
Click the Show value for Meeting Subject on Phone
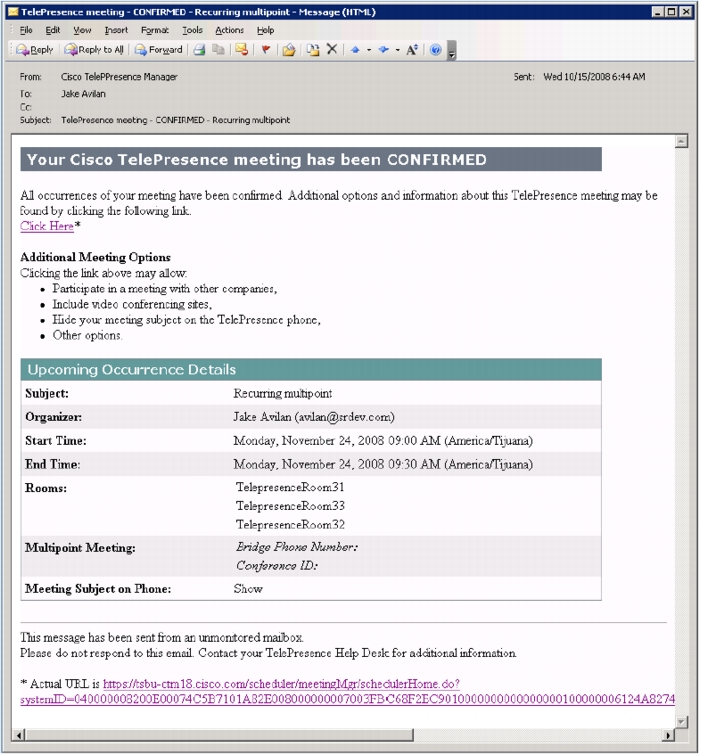[x=248, y=589]
